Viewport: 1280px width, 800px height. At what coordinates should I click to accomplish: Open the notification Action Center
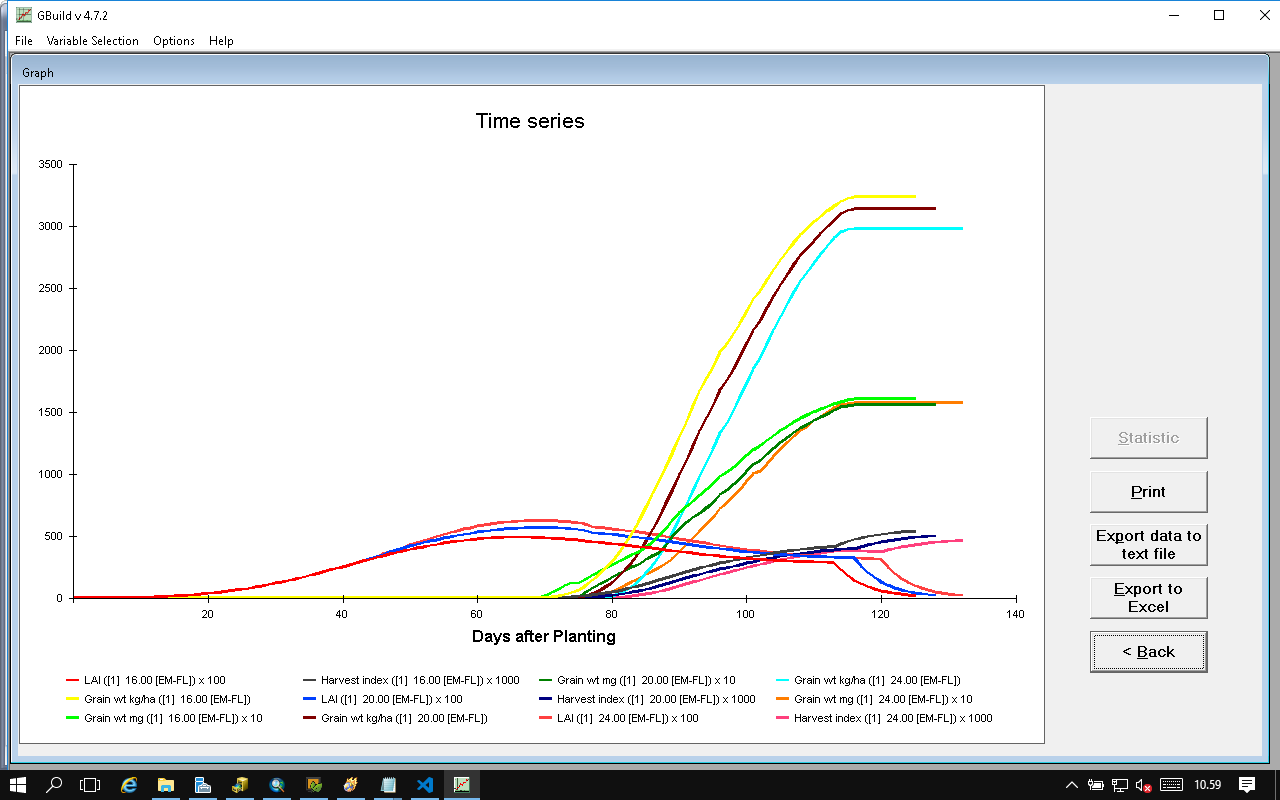(1247, 785)
